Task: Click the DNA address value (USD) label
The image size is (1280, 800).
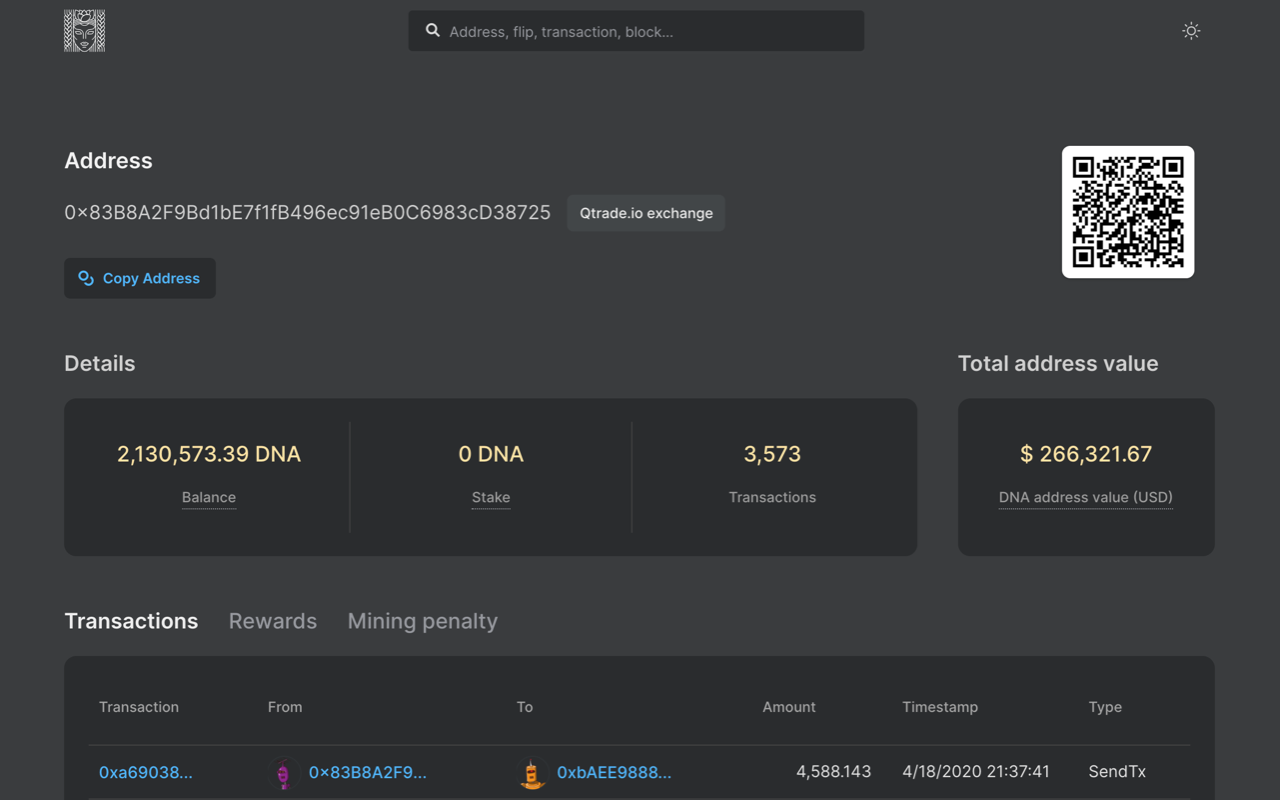Action: (1085, 497)
